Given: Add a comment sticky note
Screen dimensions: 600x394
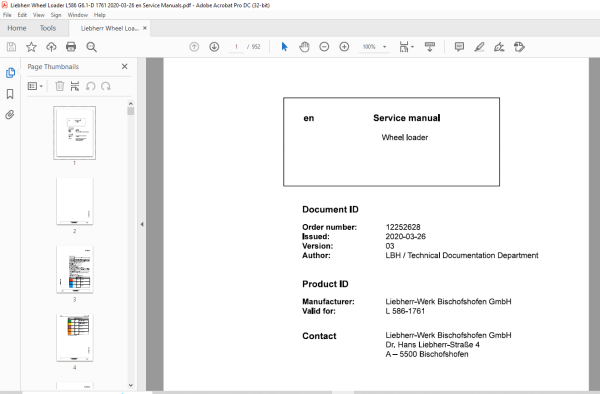Looking at the screenshot, I should tap(459, 47).
